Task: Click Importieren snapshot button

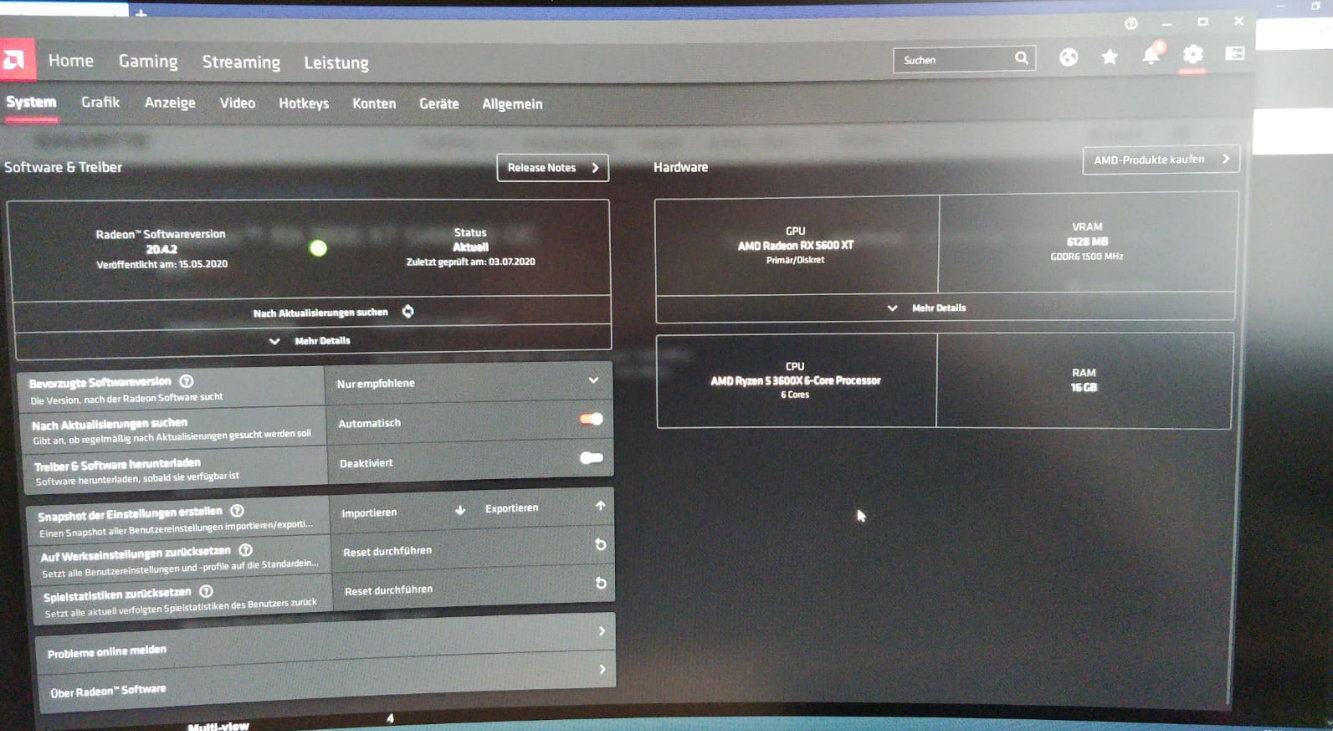Action: pos(369,513)
